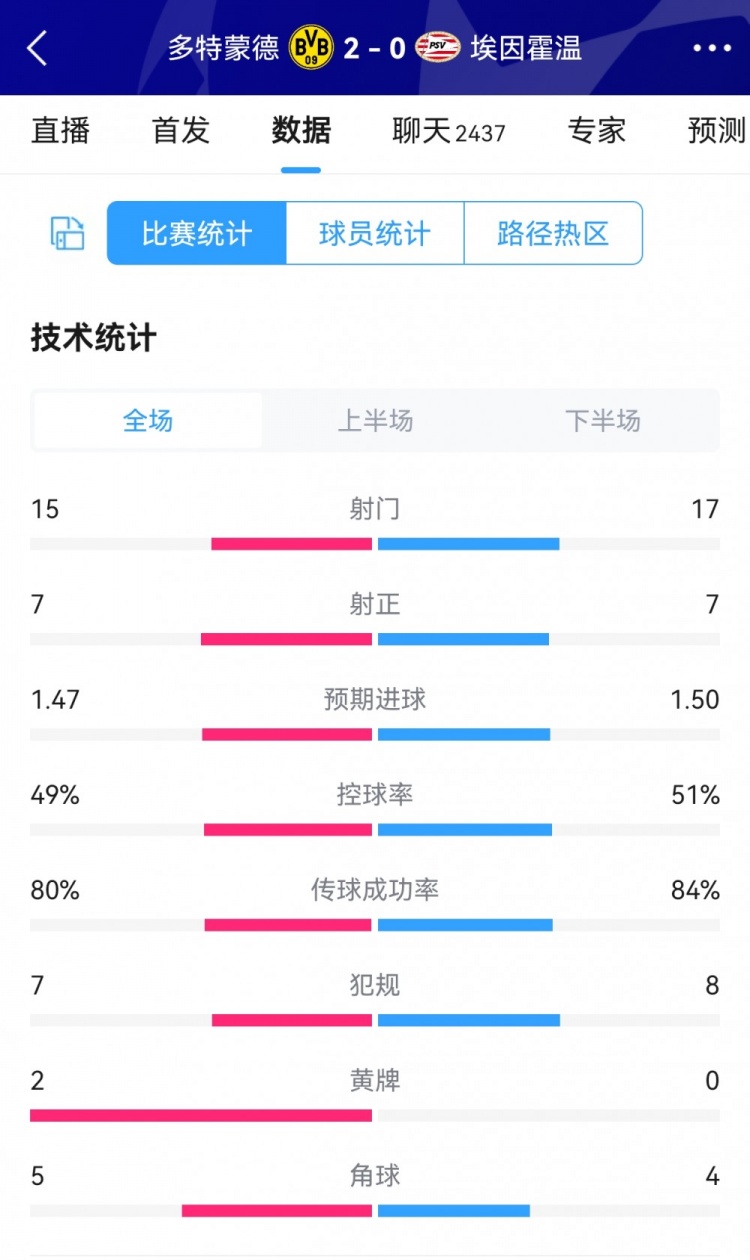Tap the back arrow icon
Viewport: 750px width, 1260px height.
click(x=37, y=48)
